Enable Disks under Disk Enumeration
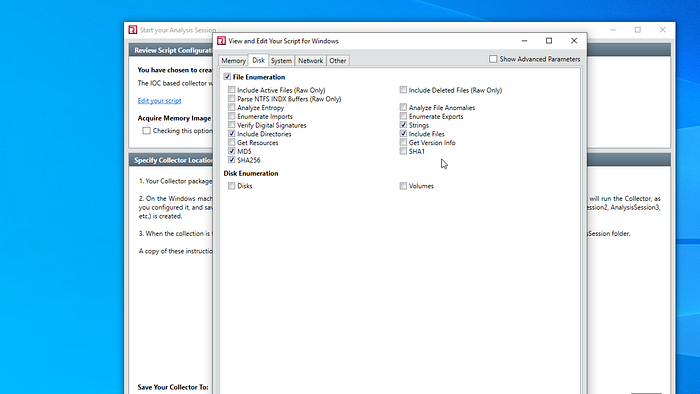700x394 pixels. 231,186
